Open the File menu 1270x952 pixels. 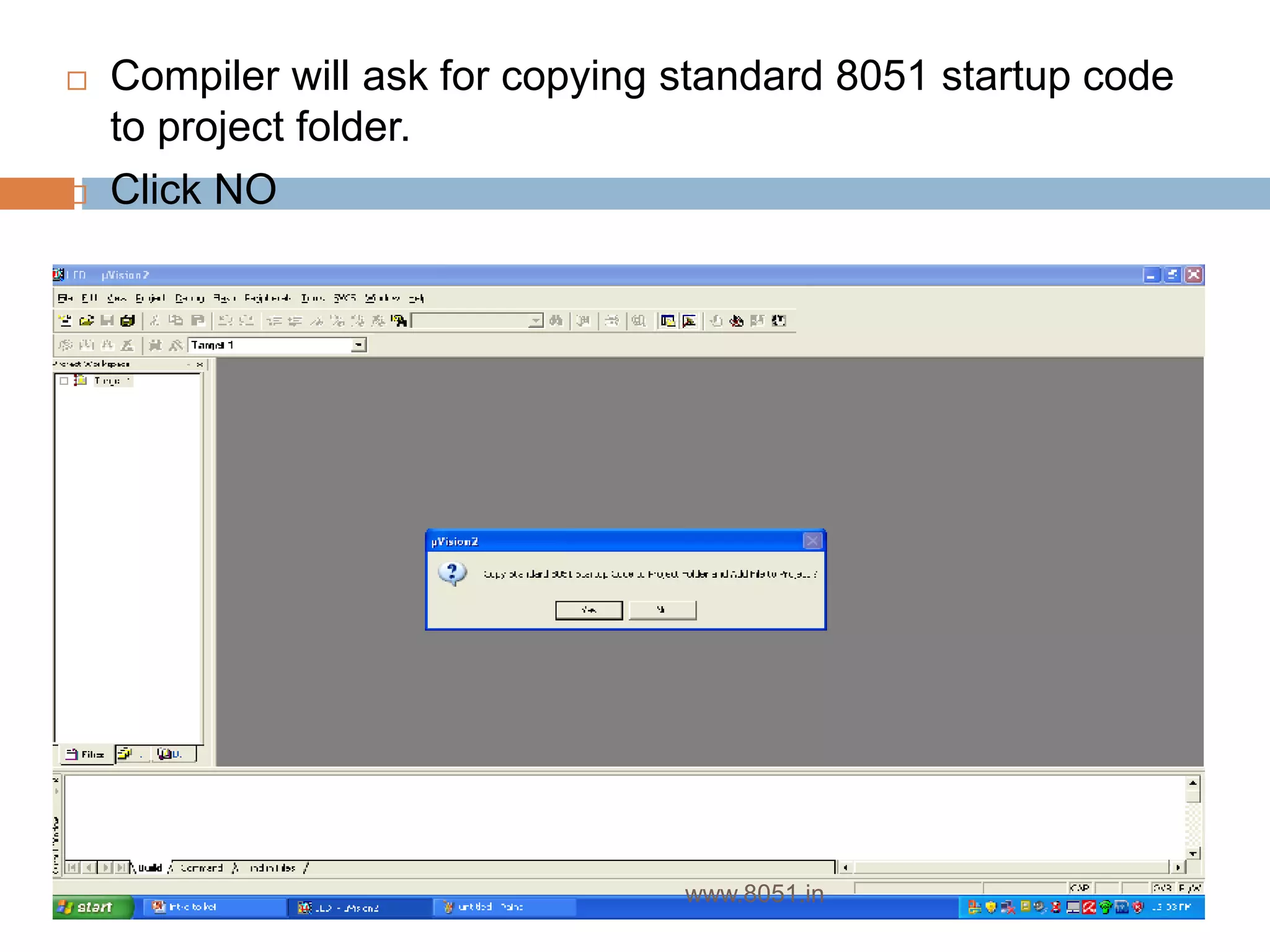[64, 298]
